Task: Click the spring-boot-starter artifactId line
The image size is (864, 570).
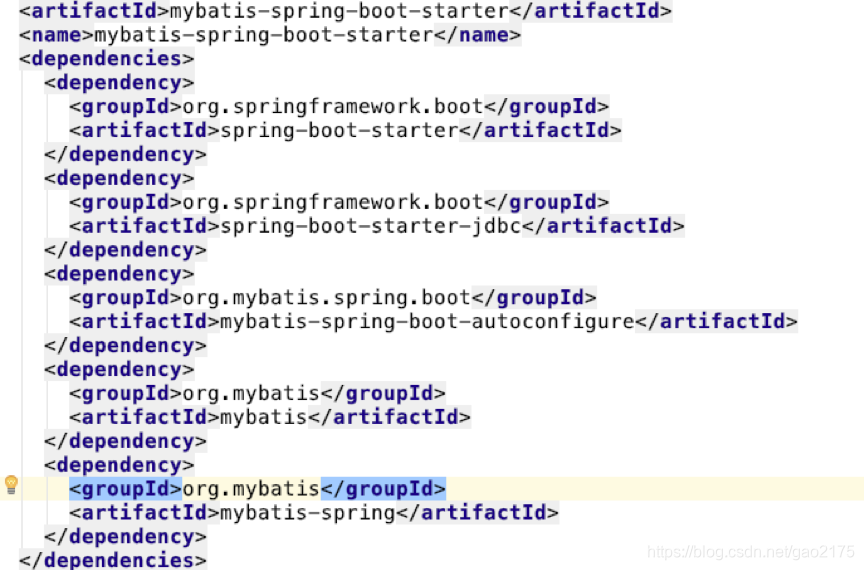Action: pos(345,131)
